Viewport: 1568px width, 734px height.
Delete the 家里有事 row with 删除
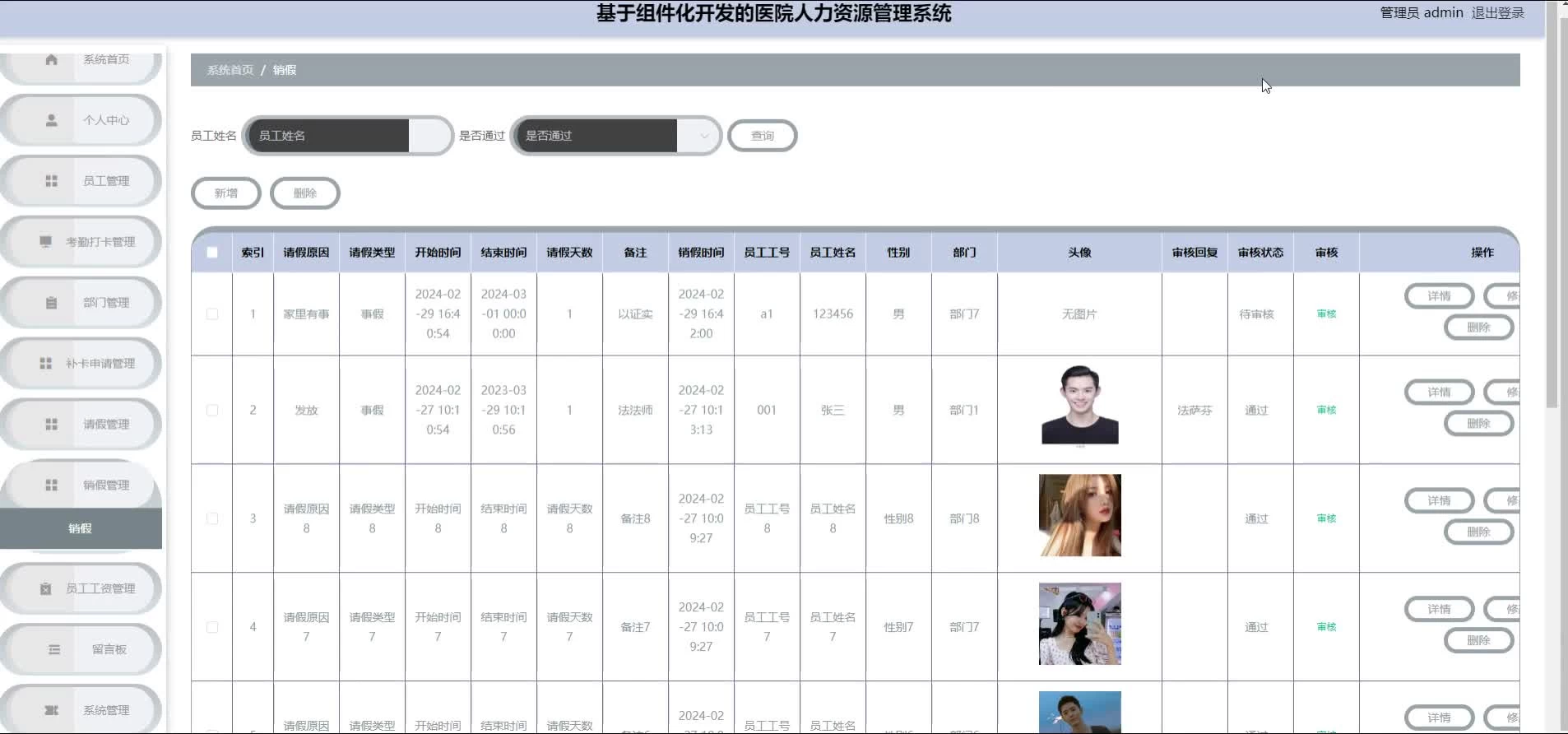pyautogui.click(x=1478, y=328)
